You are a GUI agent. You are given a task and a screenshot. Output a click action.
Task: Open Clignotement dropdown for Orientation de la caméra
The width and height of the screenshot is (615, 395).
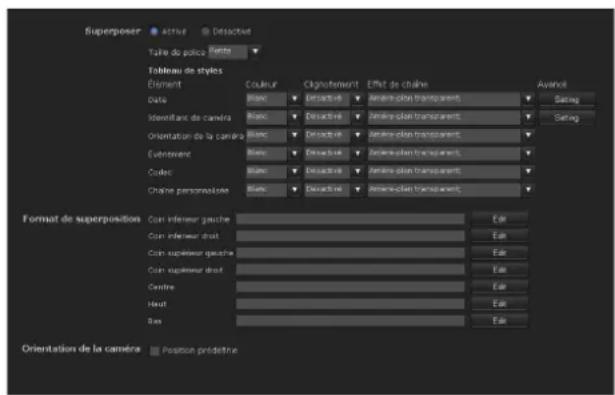tap(334, 135)
